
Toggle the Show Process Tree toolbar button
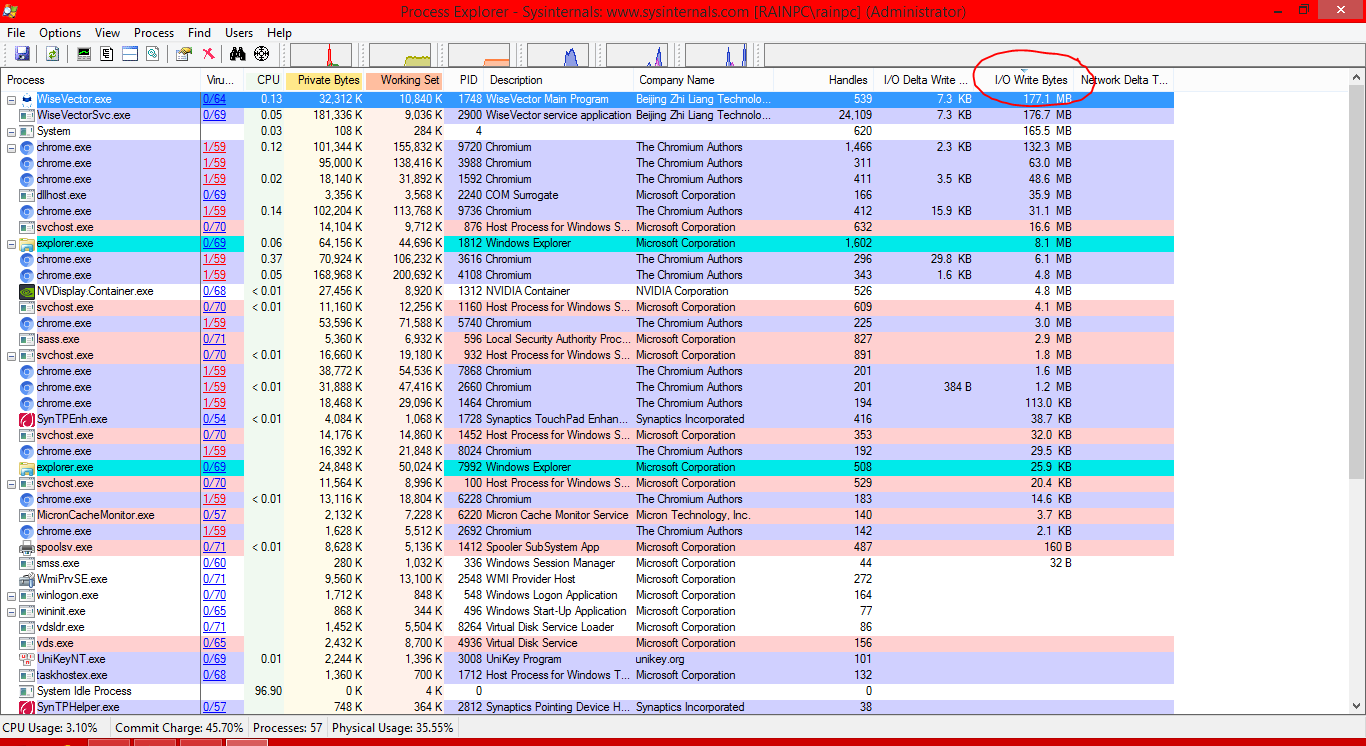click(x=106, y=54)
